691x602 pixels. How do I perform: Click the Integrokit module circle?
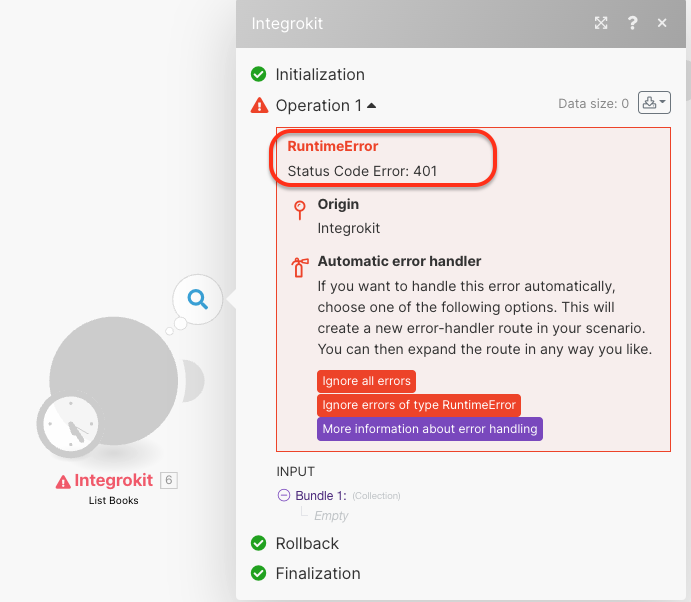pos(114,380)
